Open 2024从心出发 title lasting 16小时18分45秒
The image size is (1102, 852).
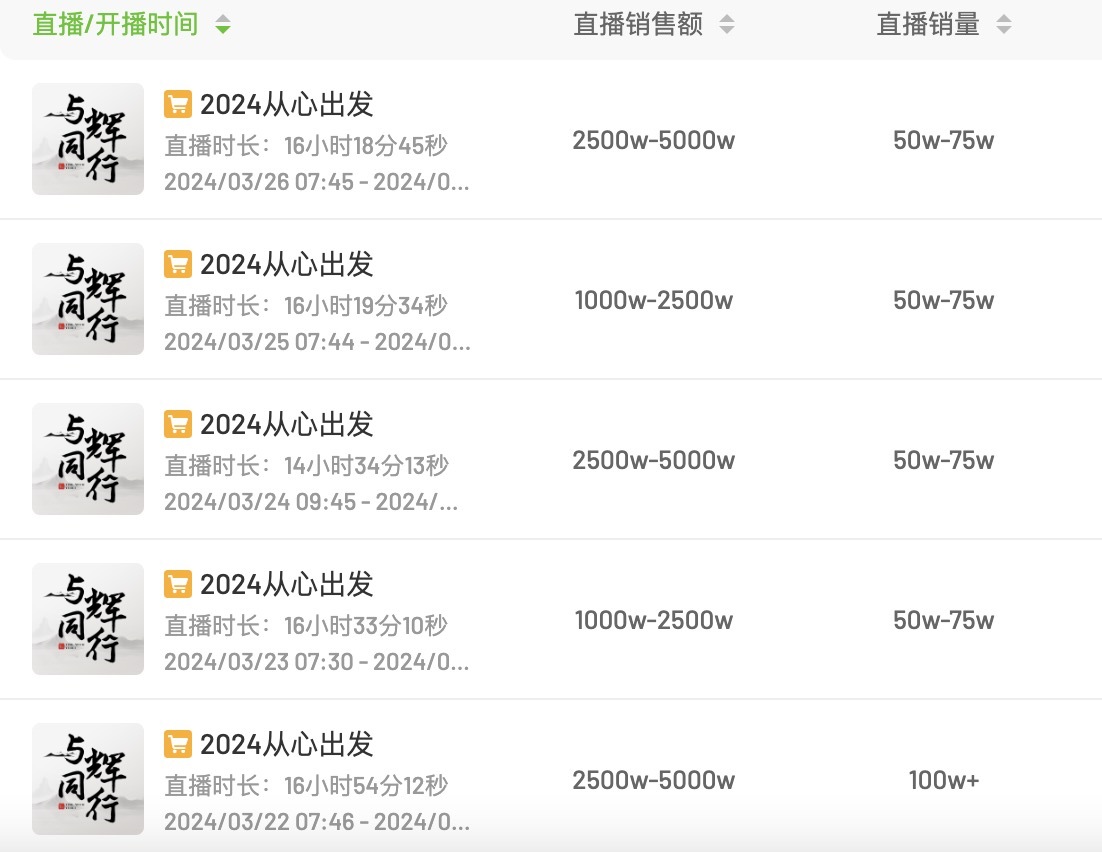(286, 104)
